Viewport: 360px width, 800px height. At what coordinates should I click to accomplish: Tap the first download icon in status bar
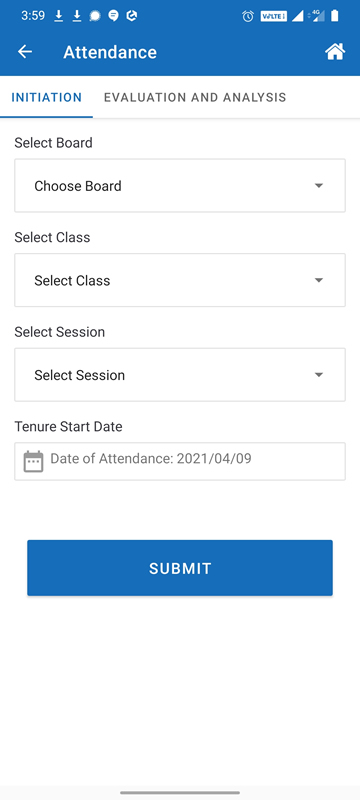[59, 16]
